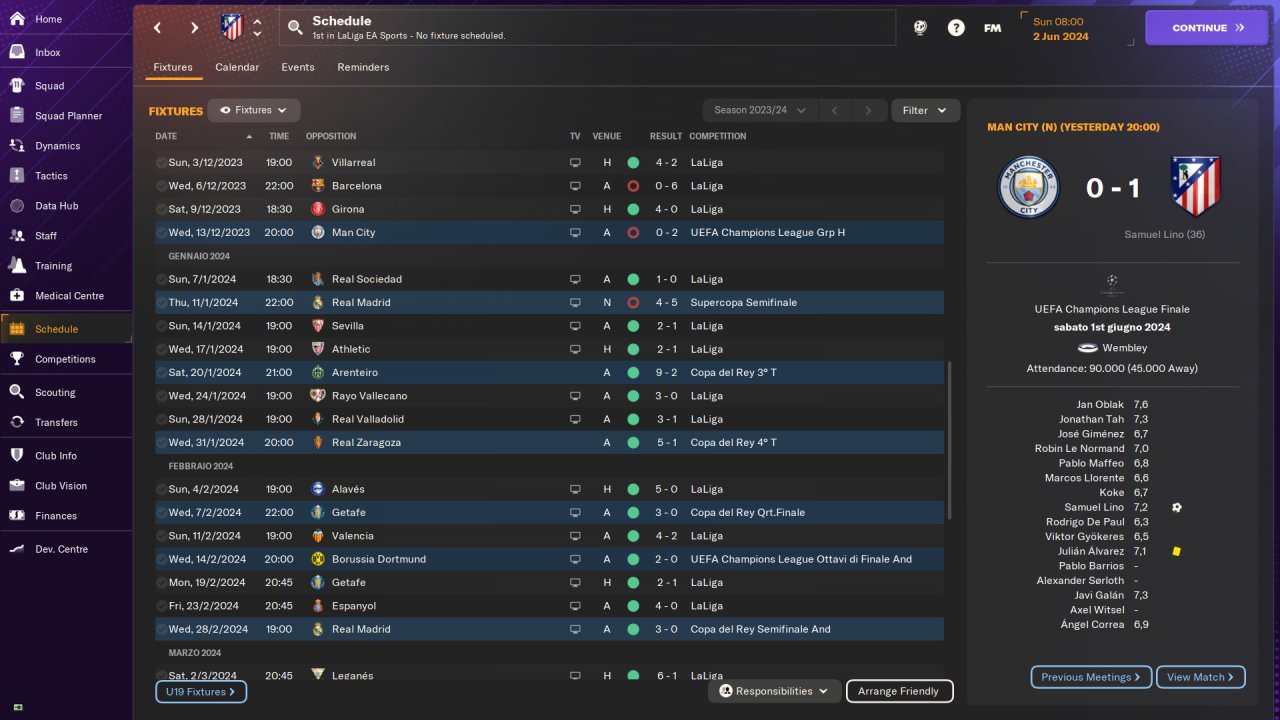
Task: Click the Manchester City crest in the match panel
Action: pos(1028,187)
